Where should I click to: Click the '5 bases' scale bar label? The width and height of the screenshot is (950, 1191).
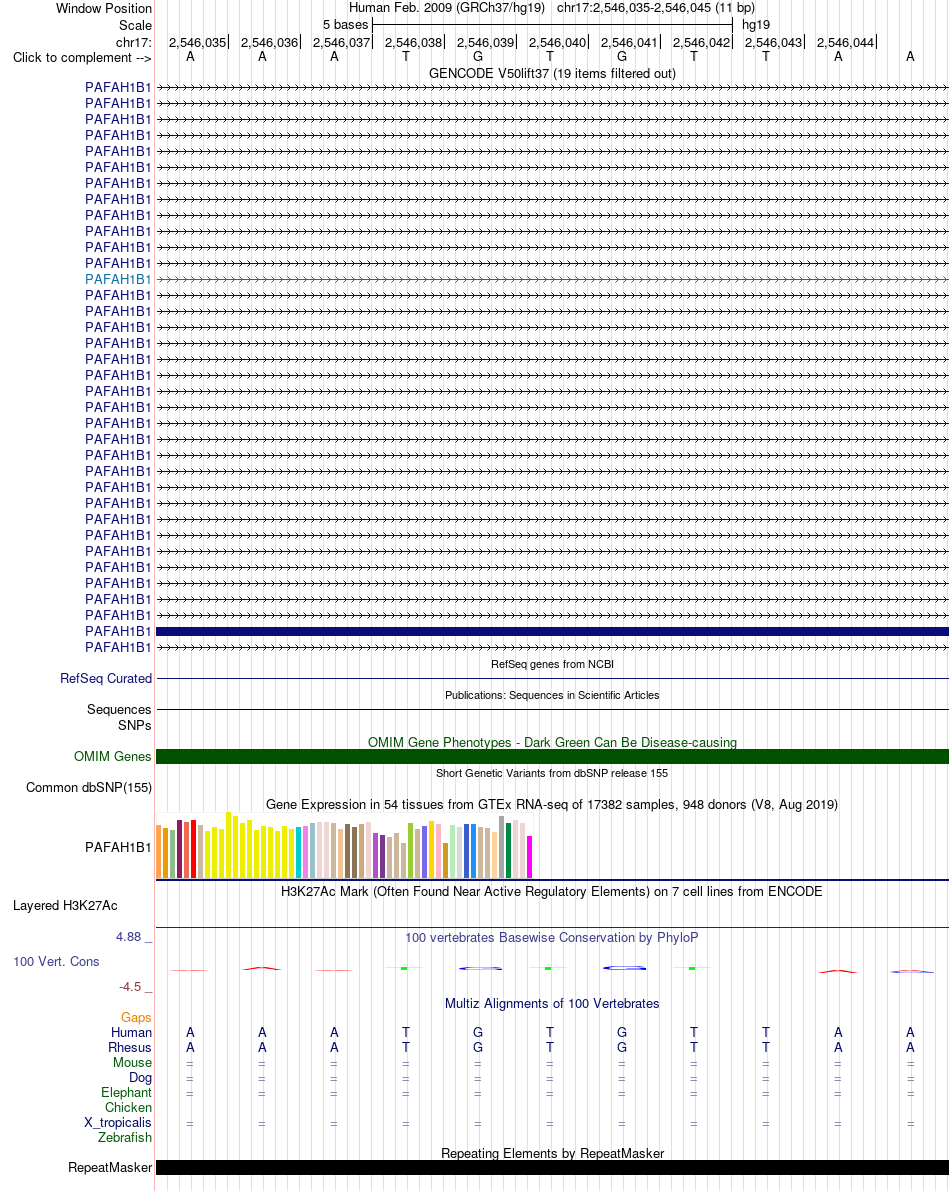tap(346, 24)
